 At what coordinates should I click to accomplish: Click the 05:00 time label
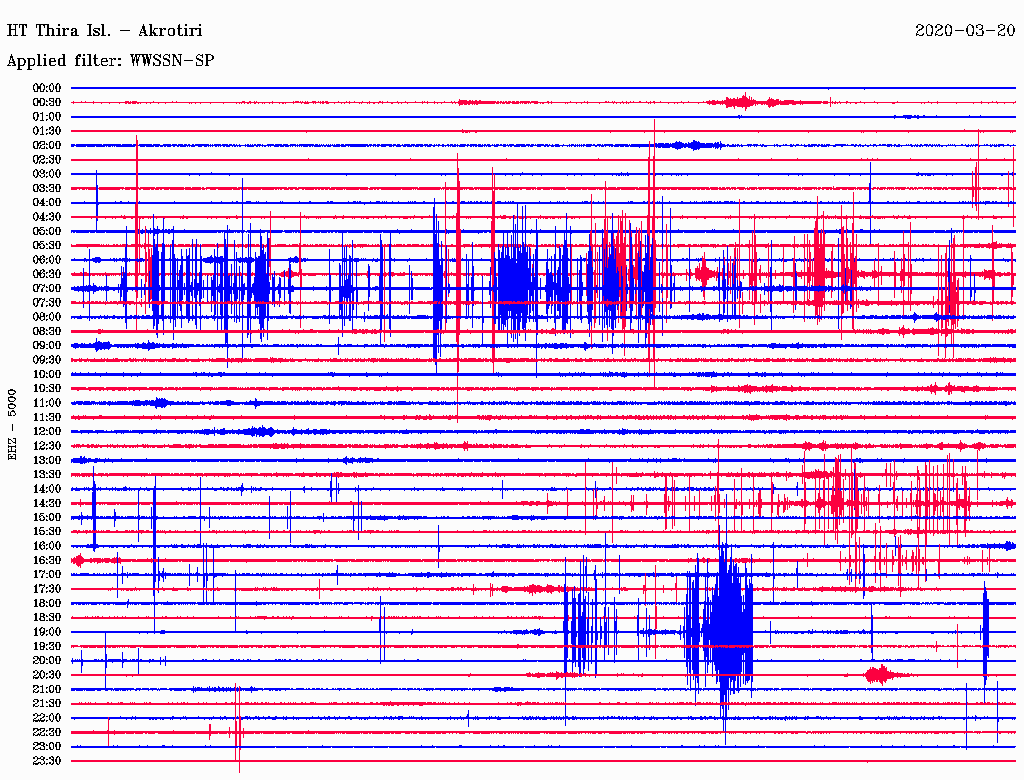(x=47, y=231)
